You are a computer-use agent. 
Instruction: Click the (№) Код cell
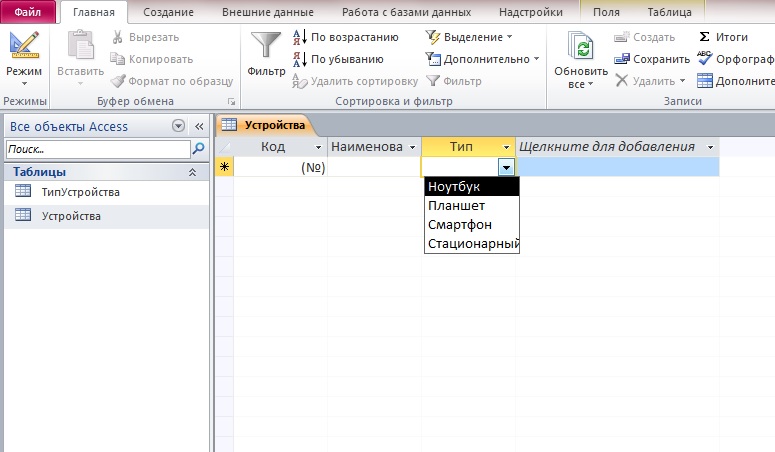(280, 167)
